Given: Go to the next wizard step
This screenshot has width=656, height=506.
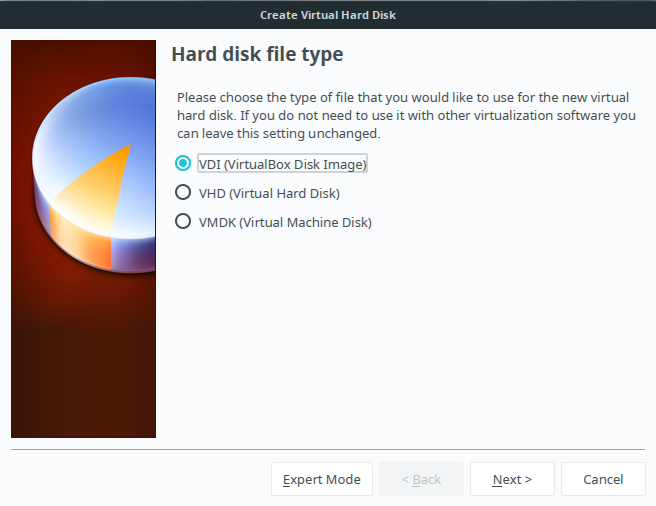Looking at the screenshot, I should (512, 479).
